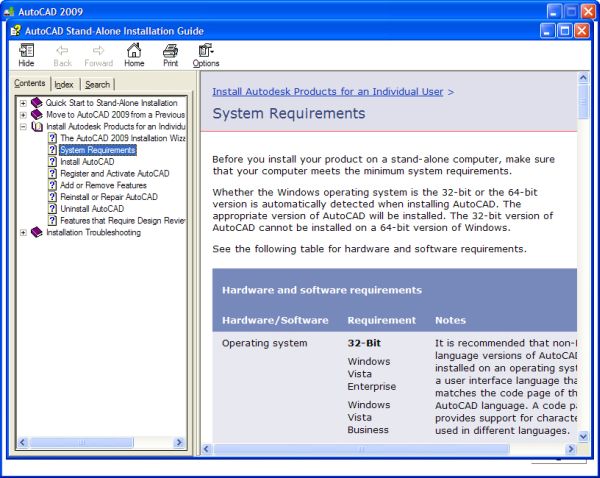Click Windows Vista Enterprise requirement text

tap(372, 374)
